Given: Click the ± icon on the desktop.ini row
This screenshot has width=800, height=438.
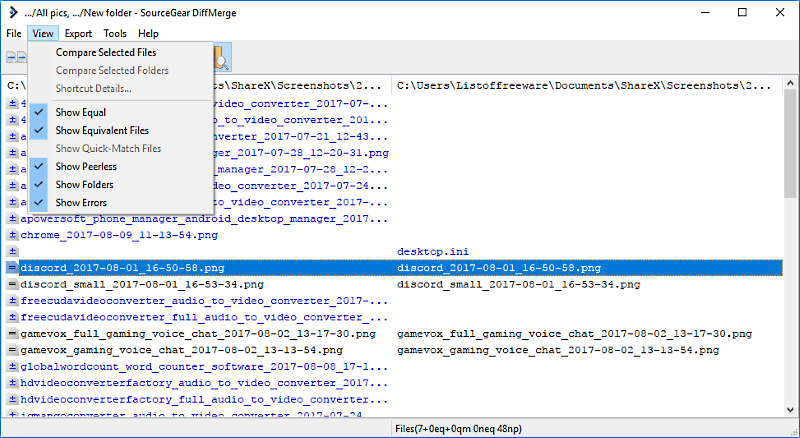Looking at the screenshot, I should (13, 252).
